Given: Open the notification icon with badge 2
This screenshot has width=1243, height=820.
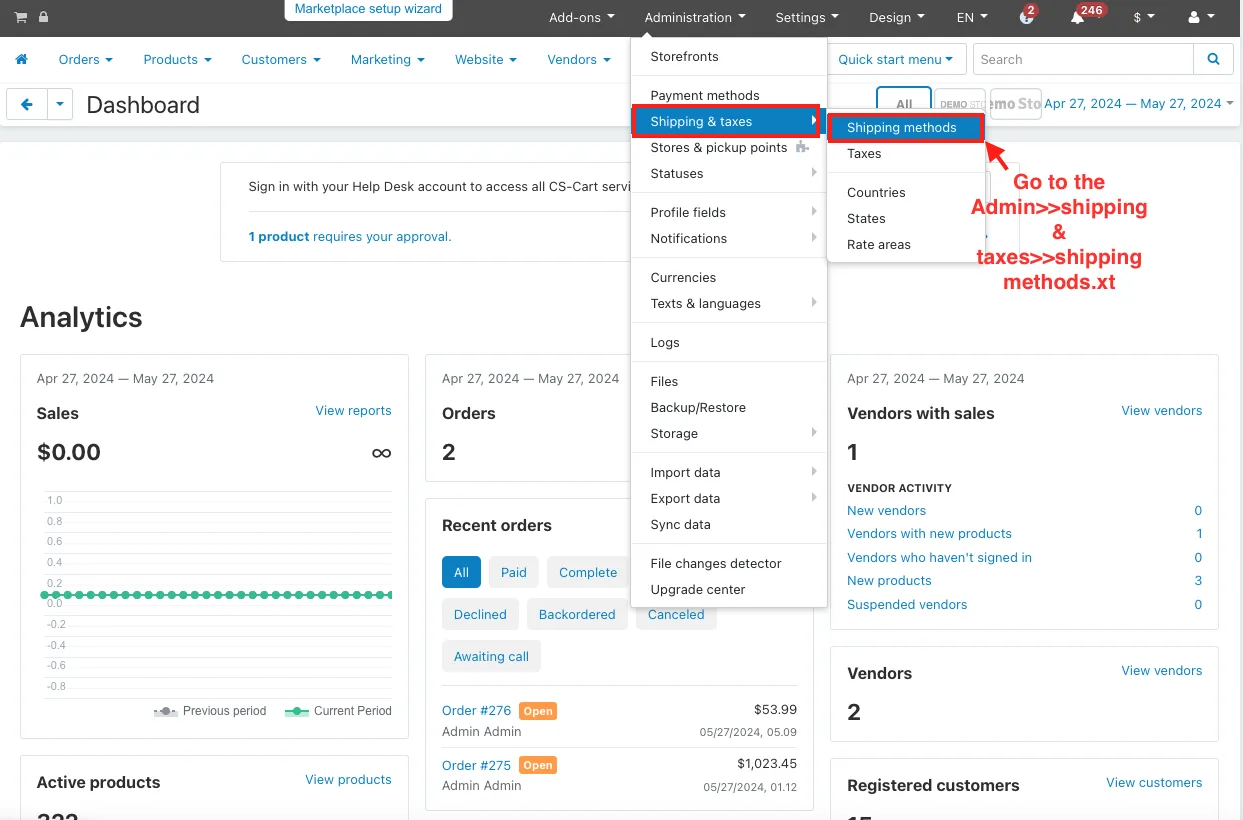Looking at the screenshot, I should [1027, 17].
